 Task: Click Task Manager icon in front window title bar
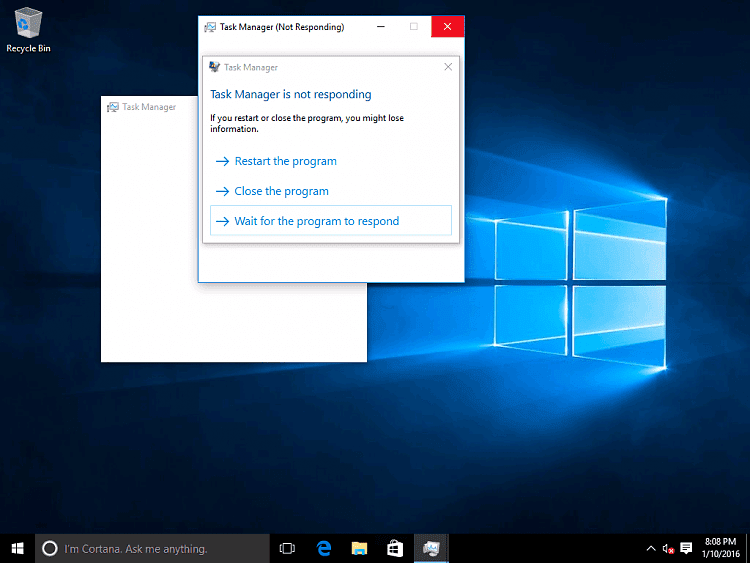click(x=210, y=27)
